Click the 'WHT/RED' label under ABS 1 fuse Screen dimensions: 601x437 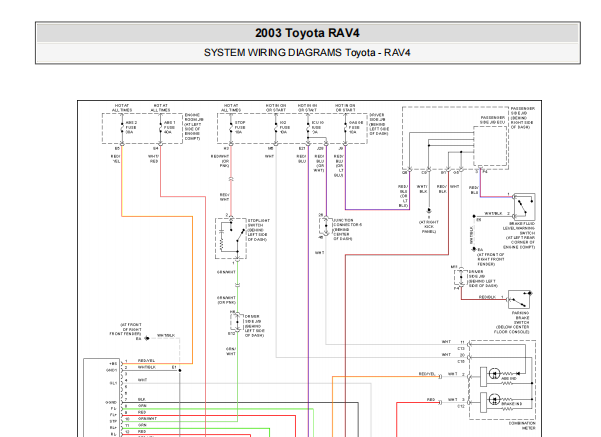(153, 159)
